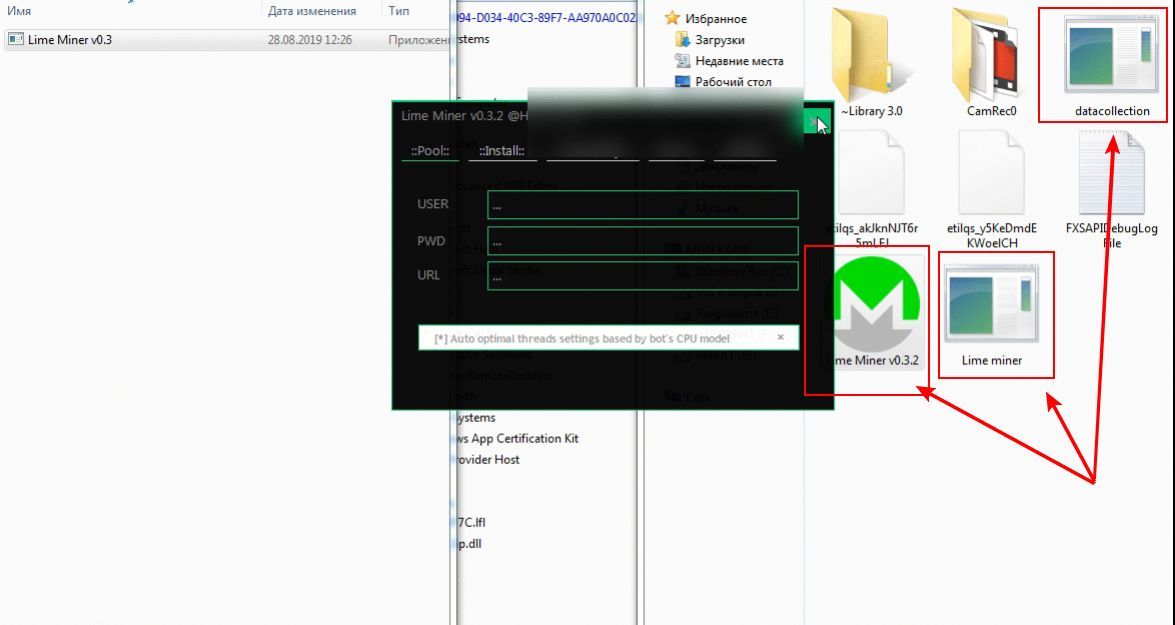Click the Избранное star icon

click(x=672, y=18)
